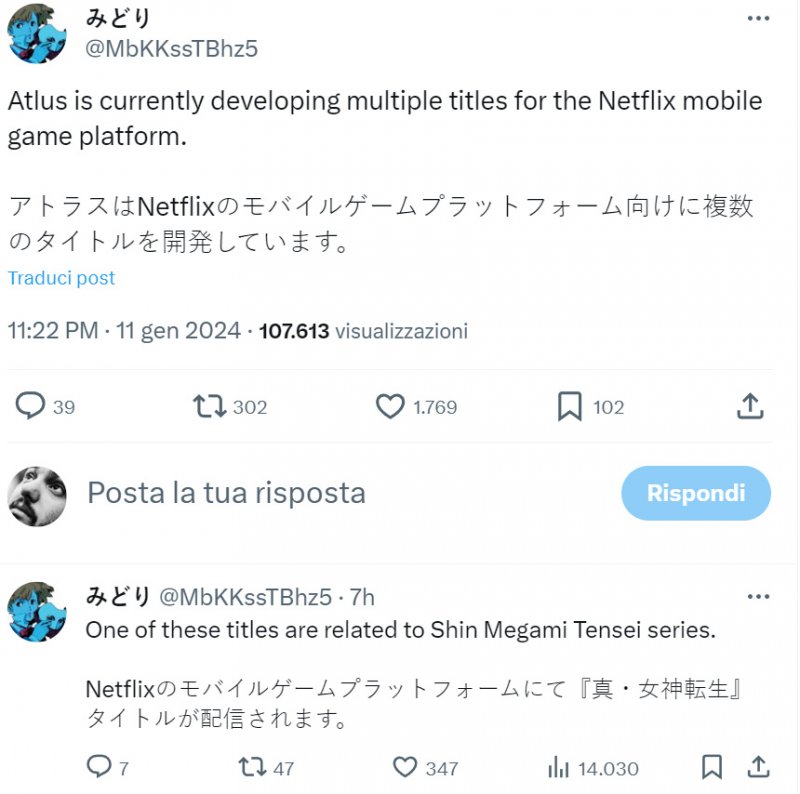
Task: Click the 7h timestamp on reply tweet
Action: [x=361, y=598]
